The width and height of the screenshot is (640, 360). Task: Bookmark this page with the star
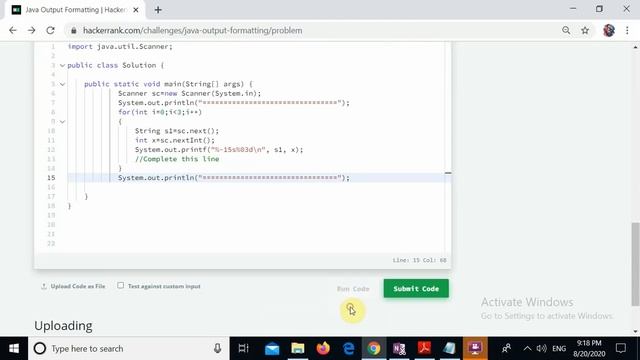pos(585,31)
